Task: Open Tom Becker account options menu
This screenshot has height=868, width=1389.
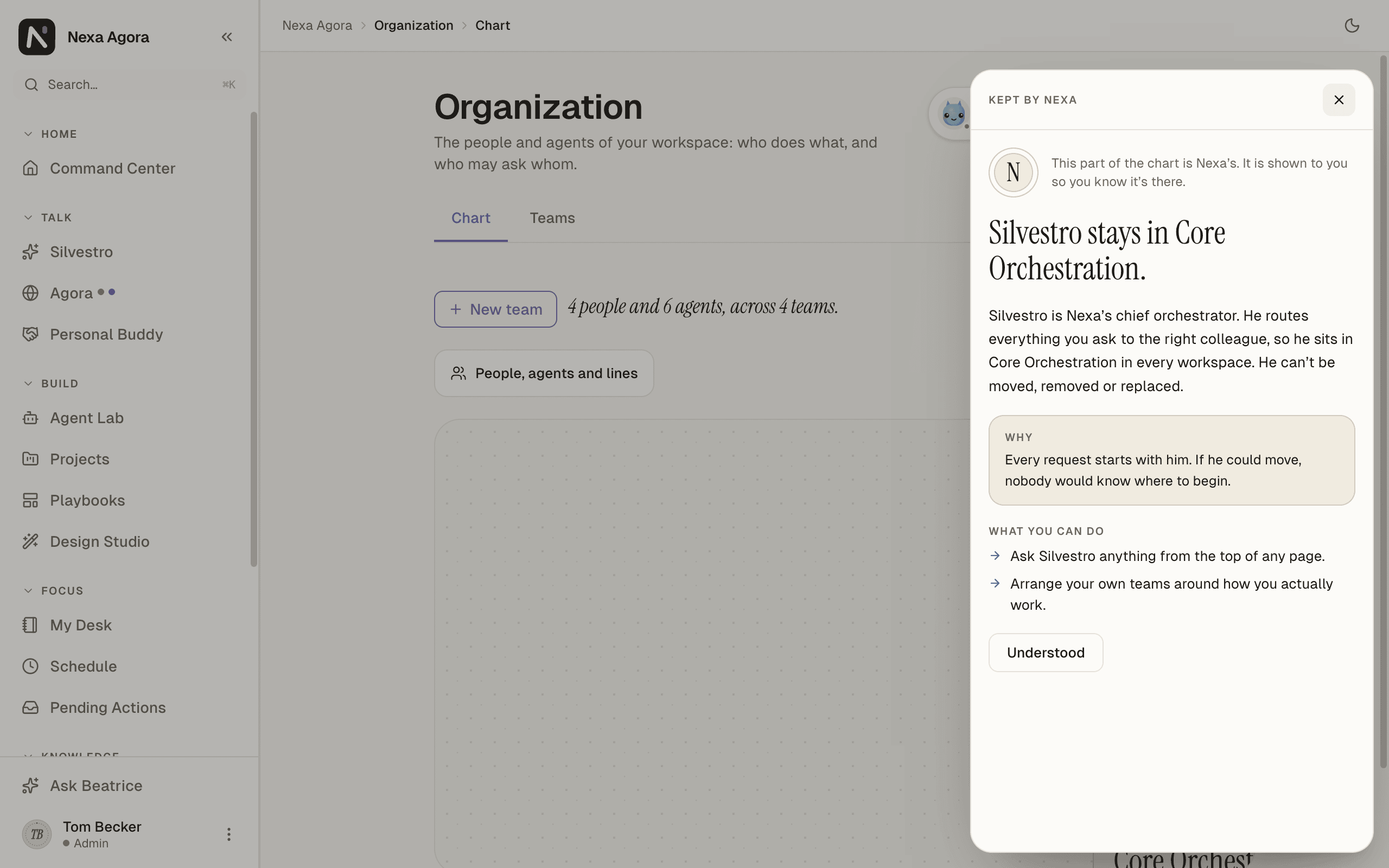Action: (228, 834)
